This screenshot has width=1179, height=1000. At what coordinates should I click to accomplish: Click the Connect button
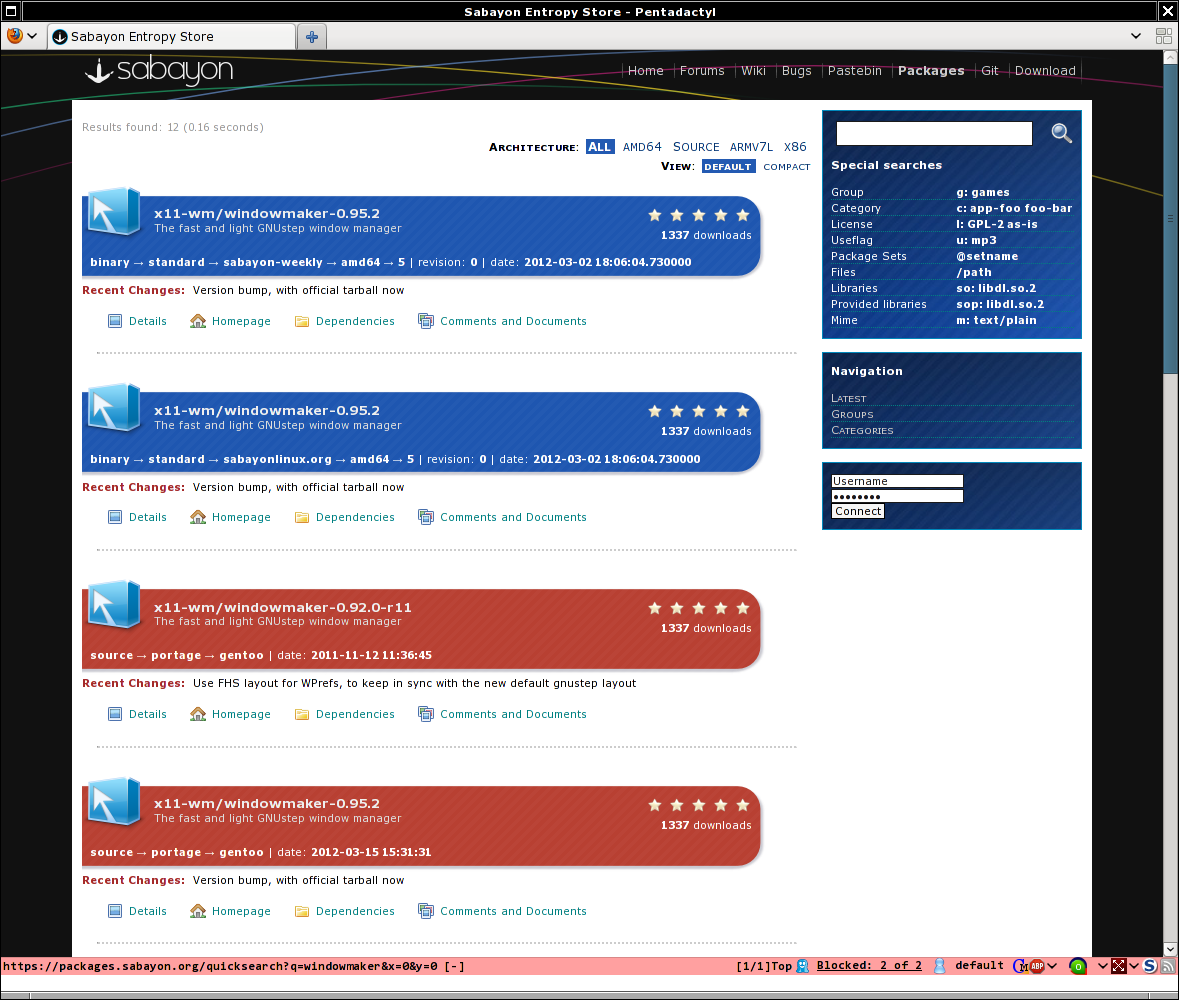(857, 511)
